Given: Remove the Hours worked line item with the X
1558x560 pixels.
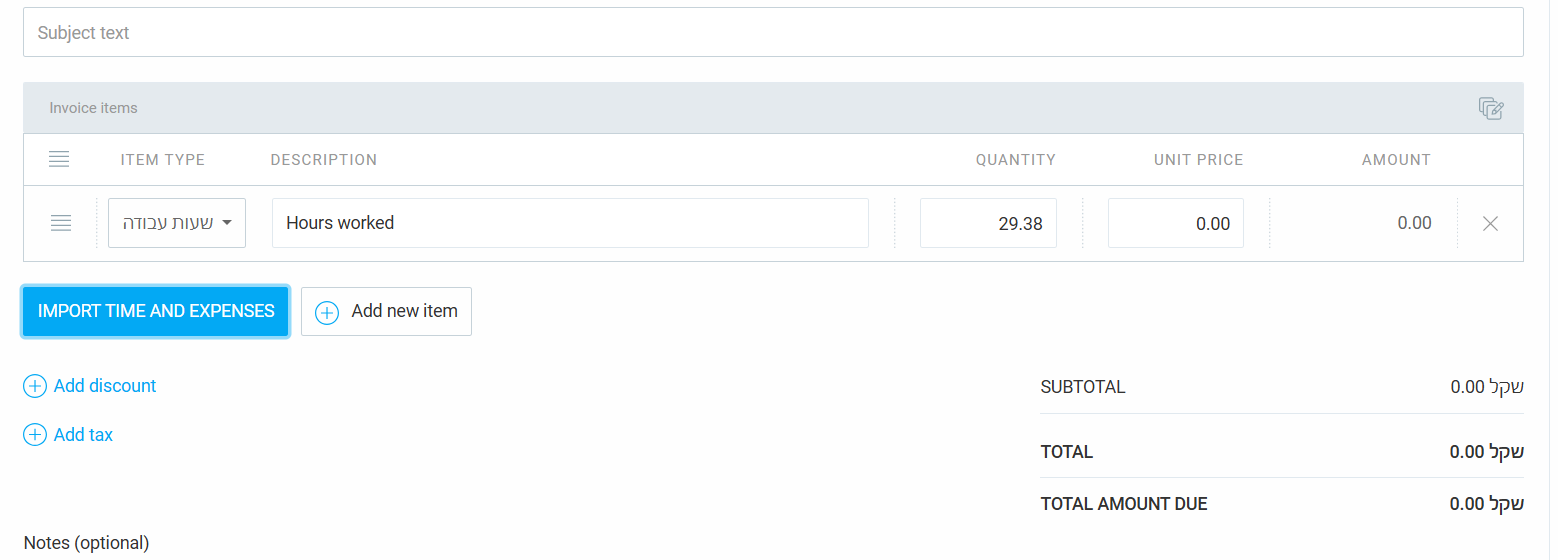Looking at the screenshot, I should 1490,224.
